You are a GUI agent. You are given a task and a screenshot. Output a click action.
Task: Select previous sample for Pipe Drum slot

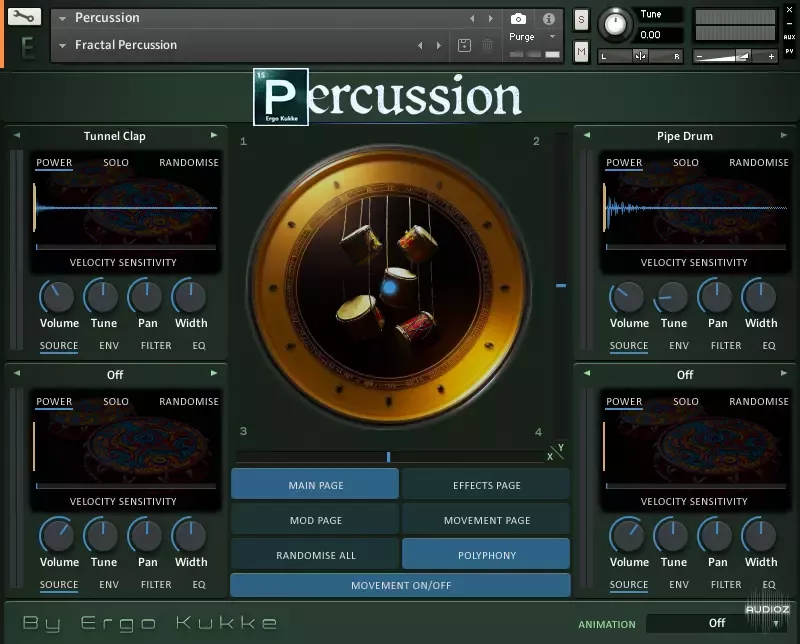587,135
